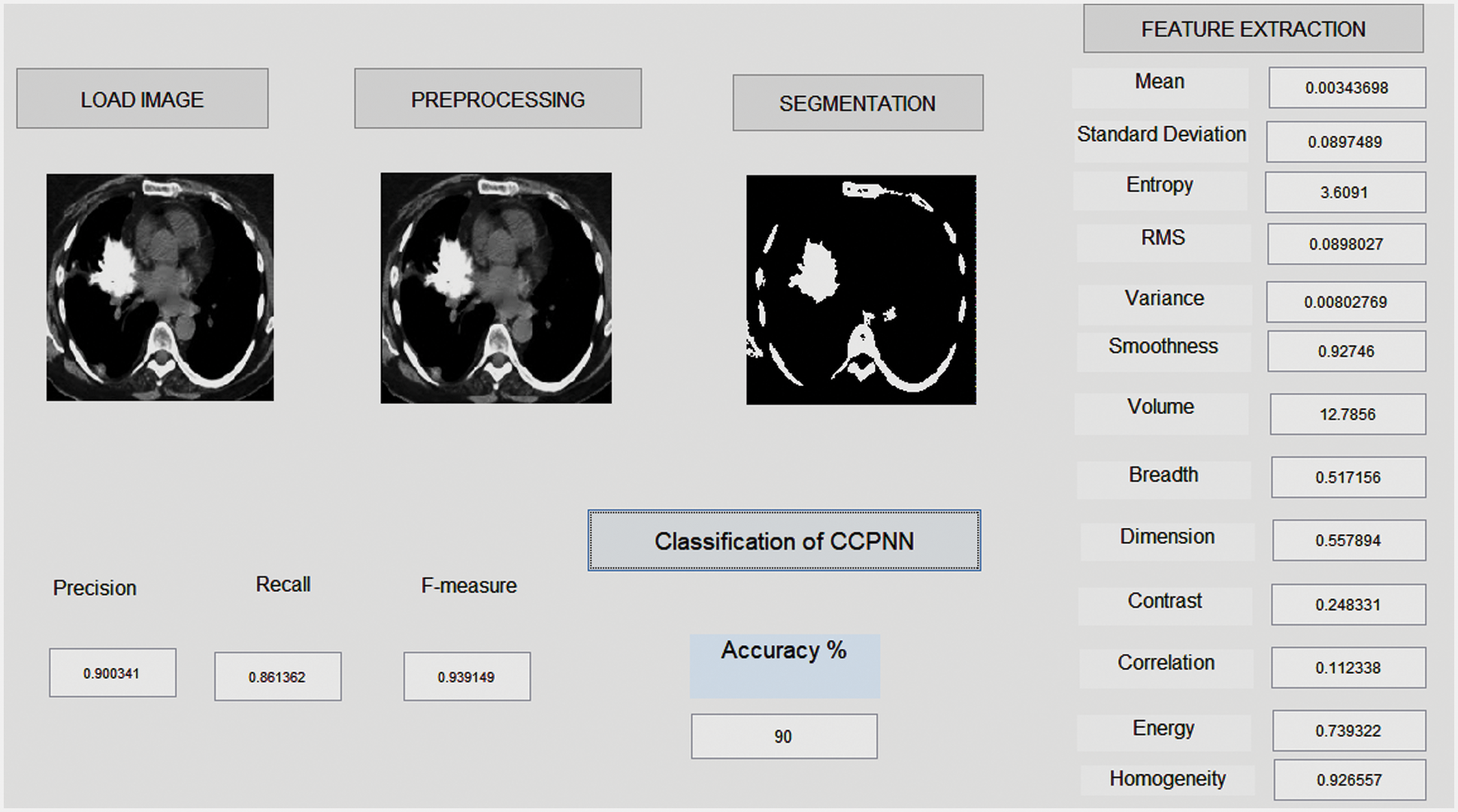Screen dimensions: 1458x812
Task: Click the Precision value field
Action: point(113,673)
